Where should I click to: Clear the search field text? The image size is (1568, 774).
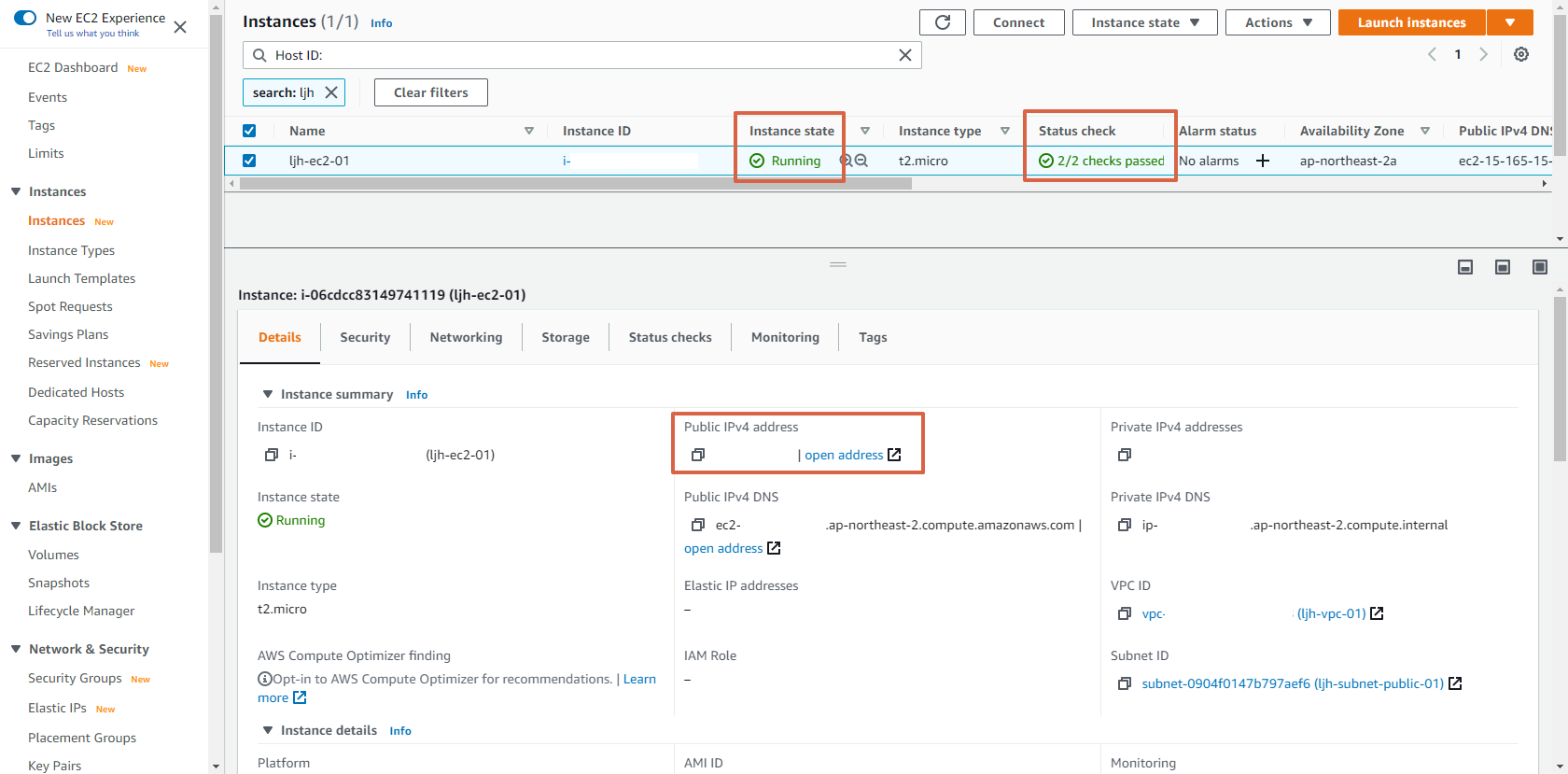(905, 55)
